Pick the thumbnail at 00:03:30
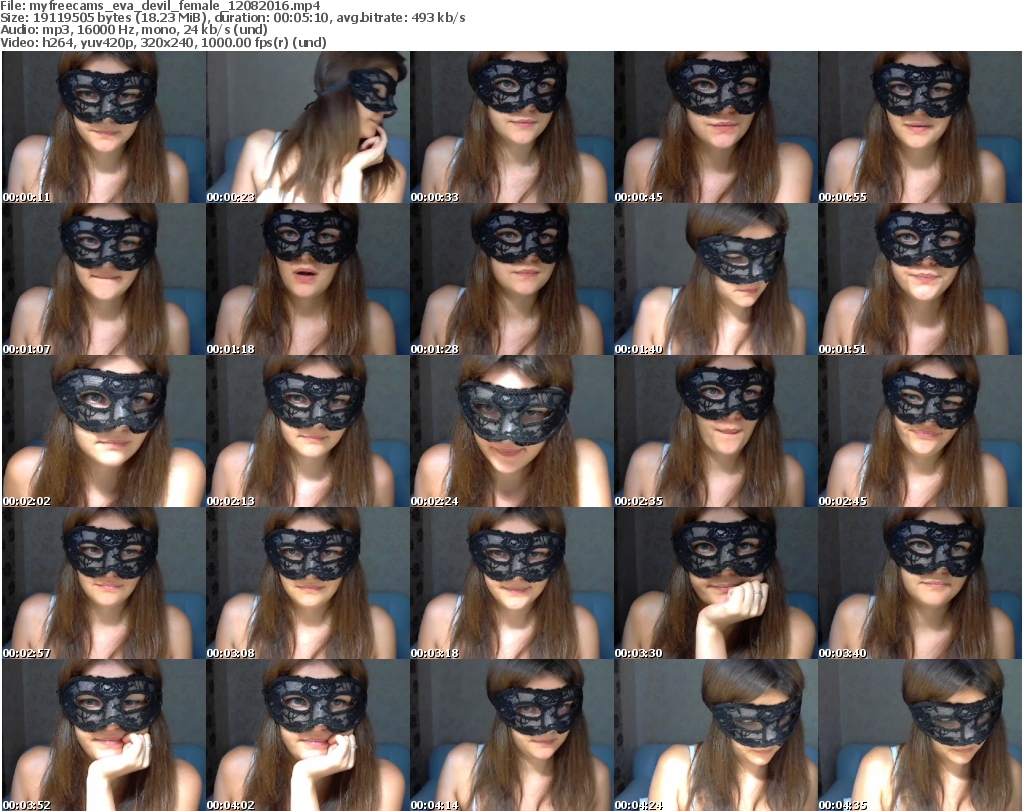 click(716, 583)
